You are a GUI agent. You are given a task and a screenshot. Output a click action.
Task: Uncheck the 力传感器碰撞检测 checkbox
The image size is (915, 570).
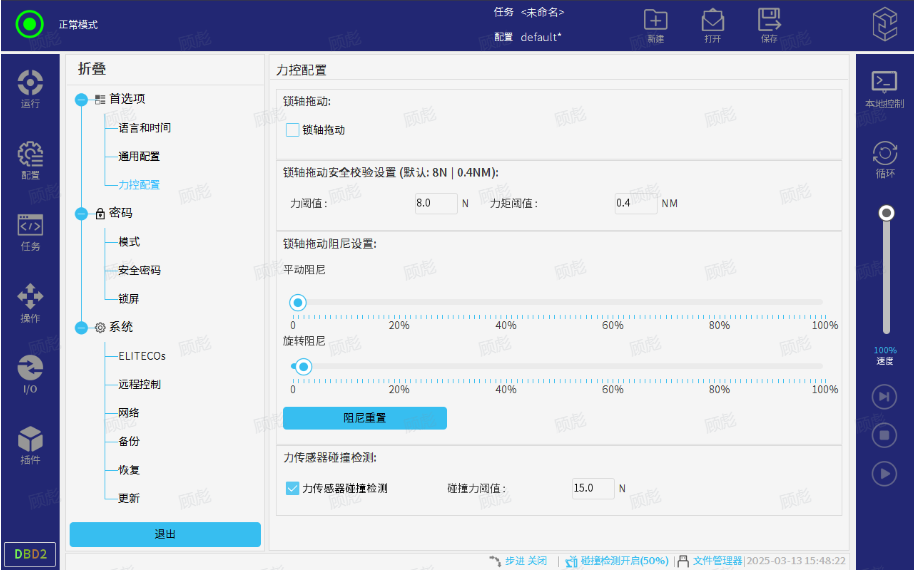click(293, 488)
